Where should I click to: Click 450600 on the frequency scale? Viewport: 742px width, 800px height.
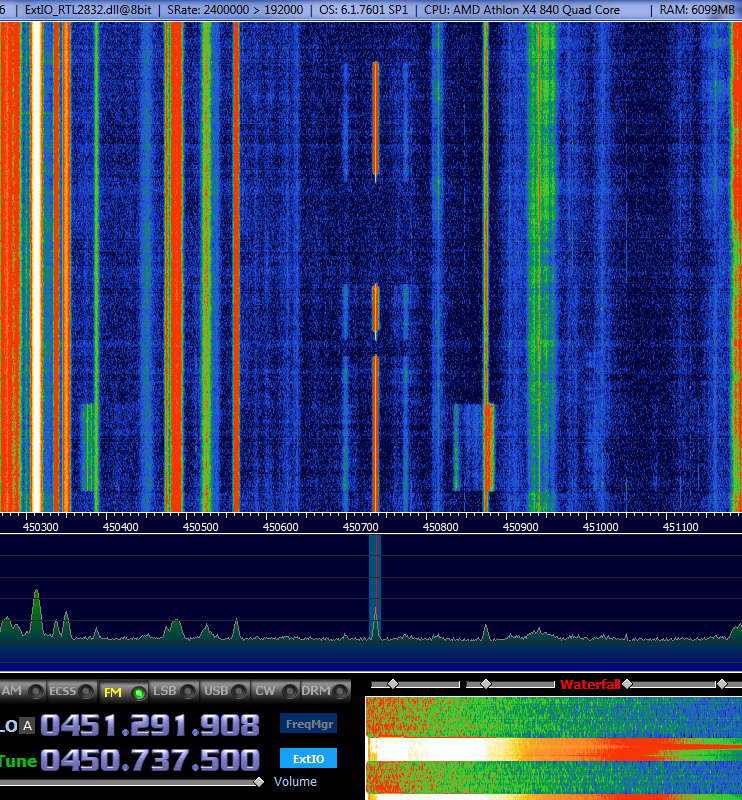[x=281, y=527]
